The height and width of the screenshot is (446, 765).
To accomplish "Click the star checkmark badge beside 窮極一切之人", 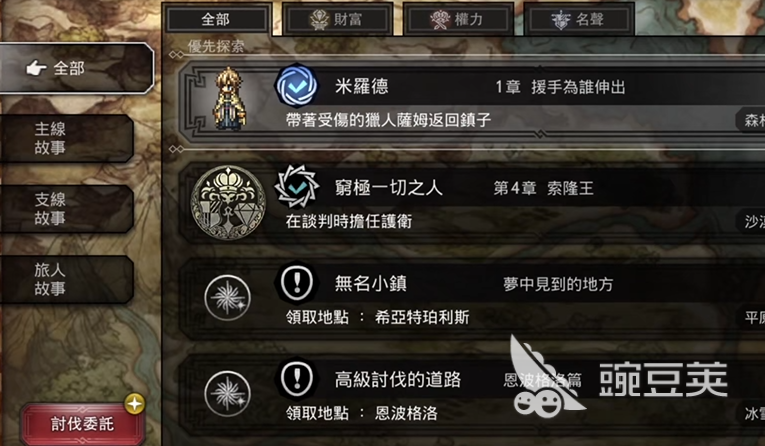I will pos(297,187).
